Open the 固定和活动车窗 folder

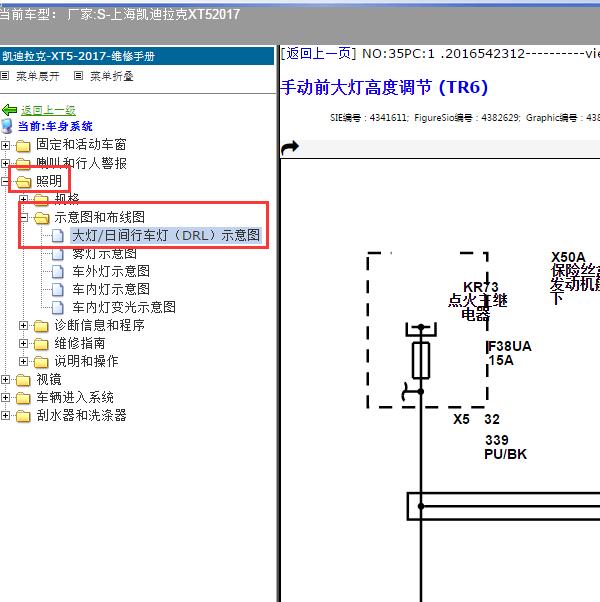pyautogui.click(x=81, y=144)
